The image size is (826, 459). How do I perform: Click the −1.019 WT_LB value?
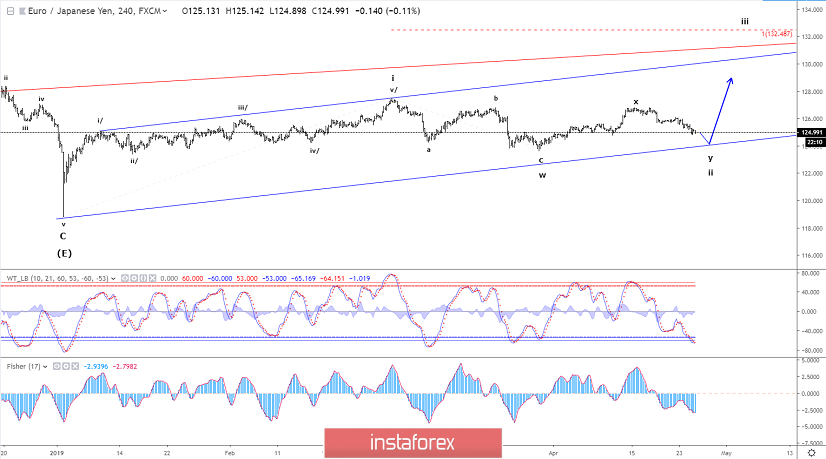(359, 278)
